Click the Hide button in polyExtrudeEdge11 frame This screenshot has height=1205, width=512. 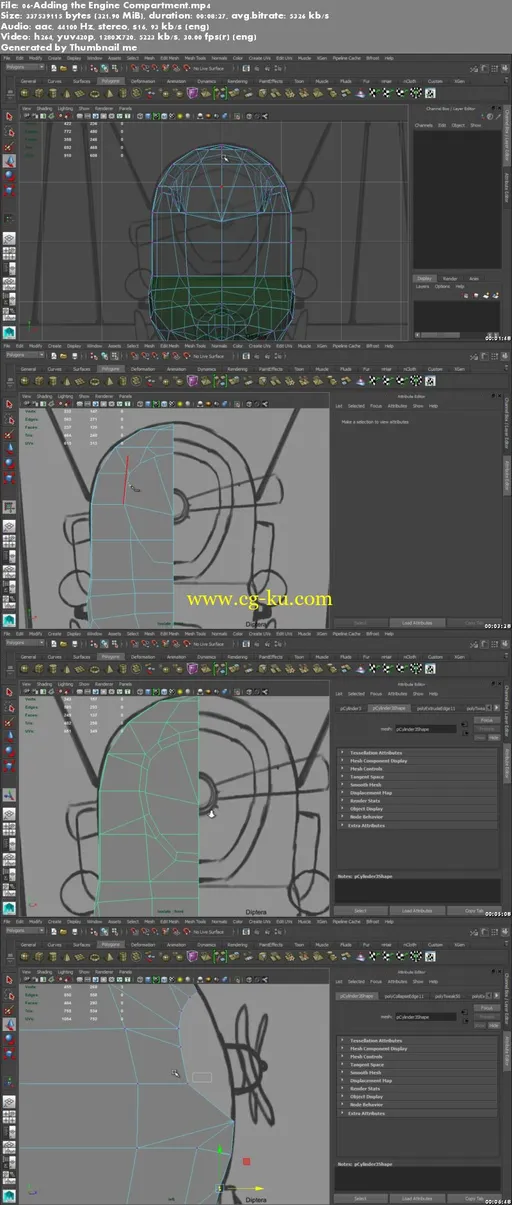click(x=493, y=737)
